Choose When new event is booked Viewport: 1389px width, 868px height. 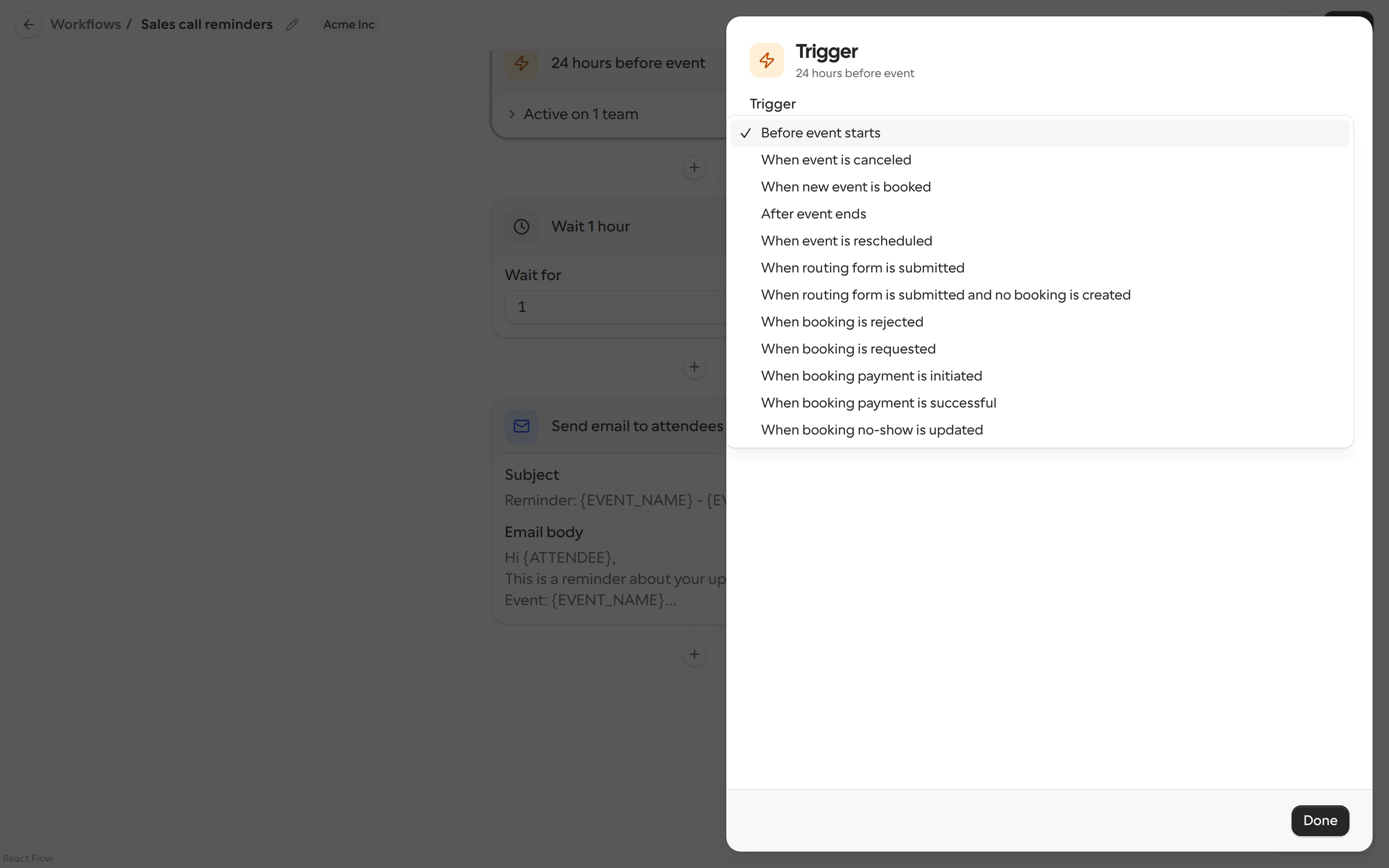[1039, 187]
